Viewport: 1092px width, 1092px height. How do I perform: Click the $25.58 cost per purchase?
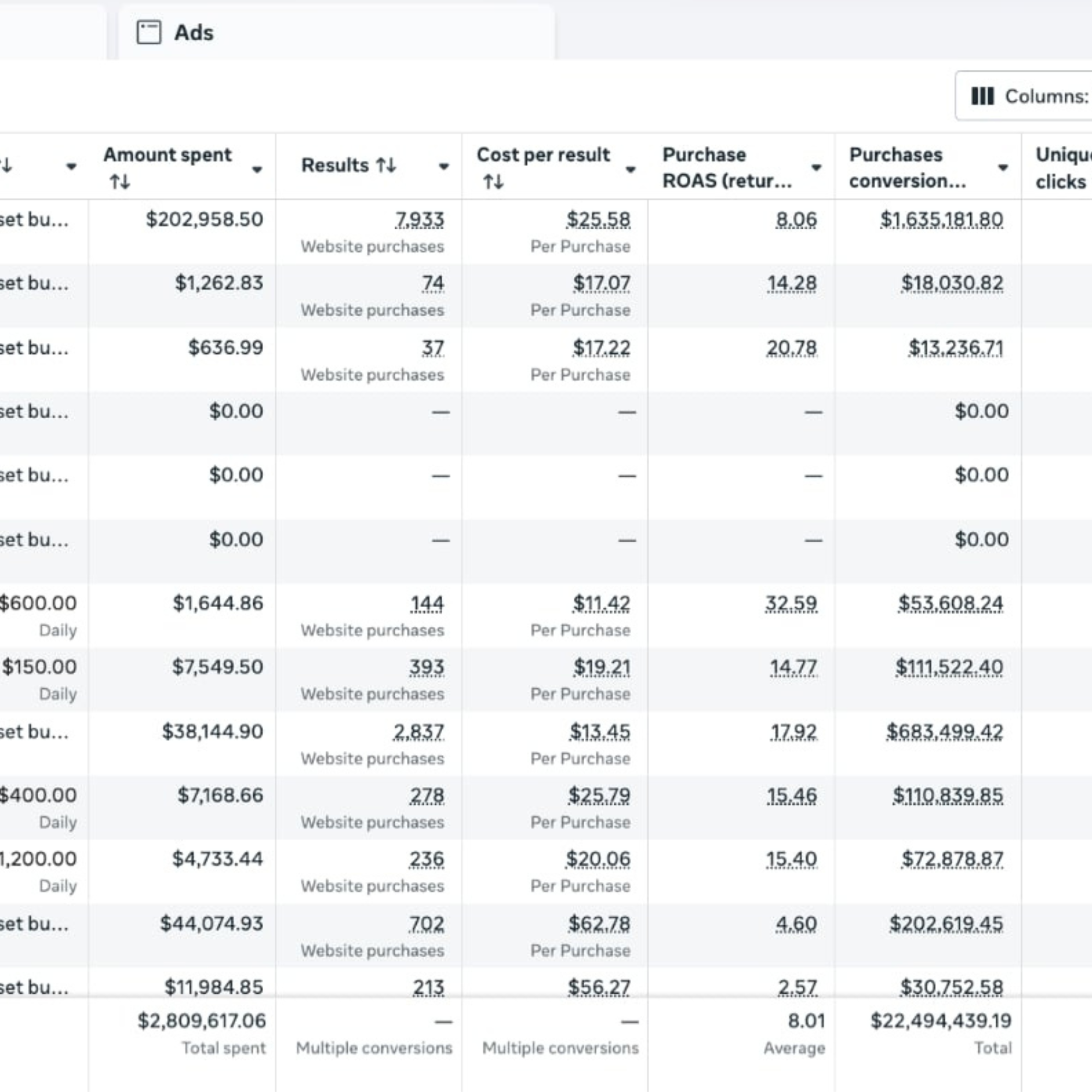(x=598, y=219)
